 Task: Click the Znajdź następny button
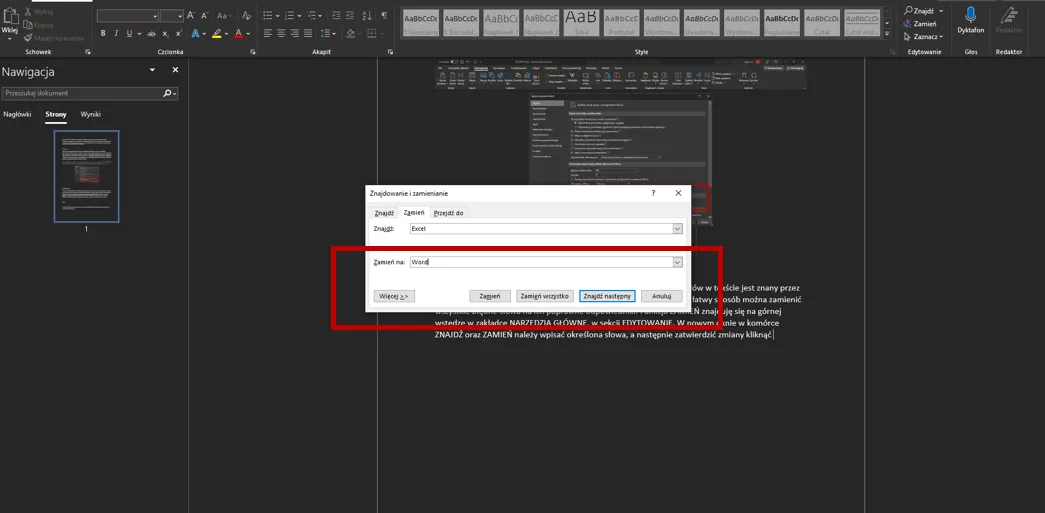(x=607, y=296)
